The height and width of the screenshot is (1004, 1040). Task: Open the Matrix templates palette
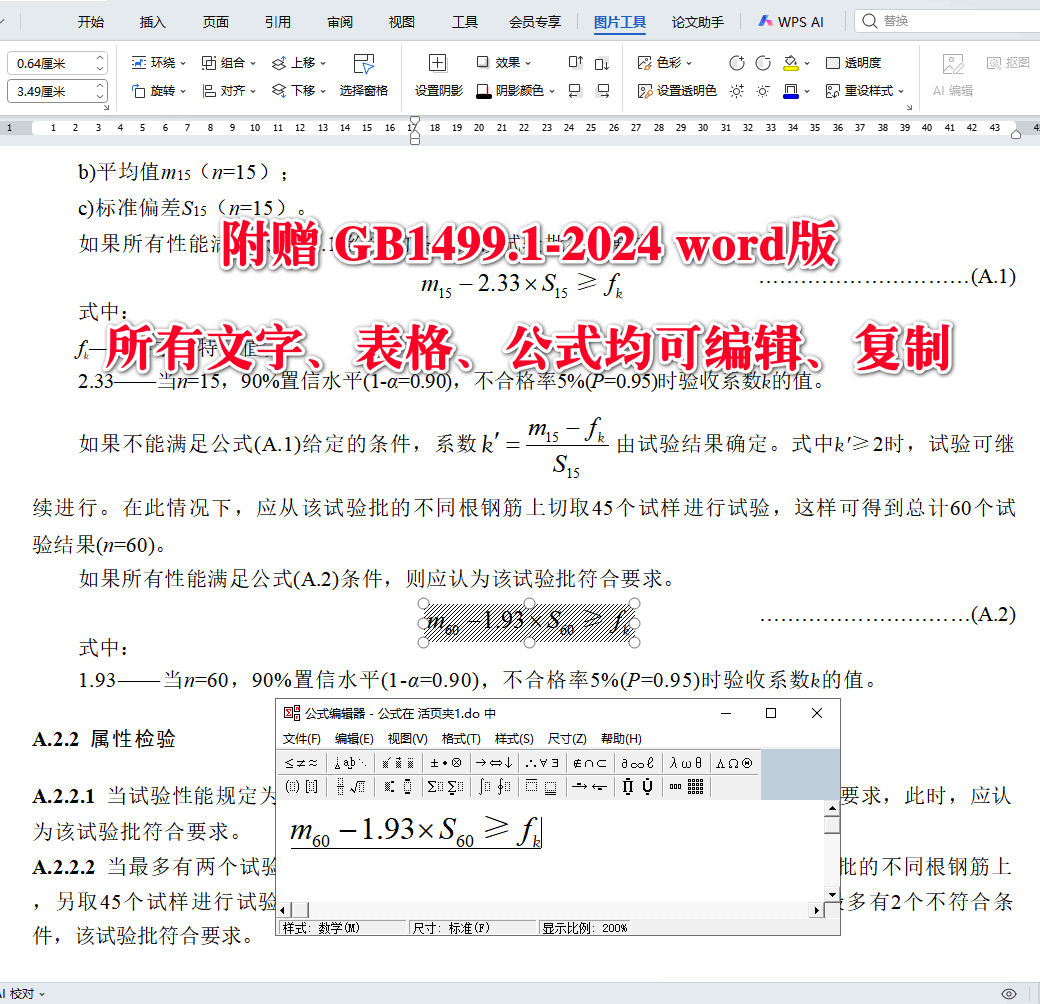point(686,787)
